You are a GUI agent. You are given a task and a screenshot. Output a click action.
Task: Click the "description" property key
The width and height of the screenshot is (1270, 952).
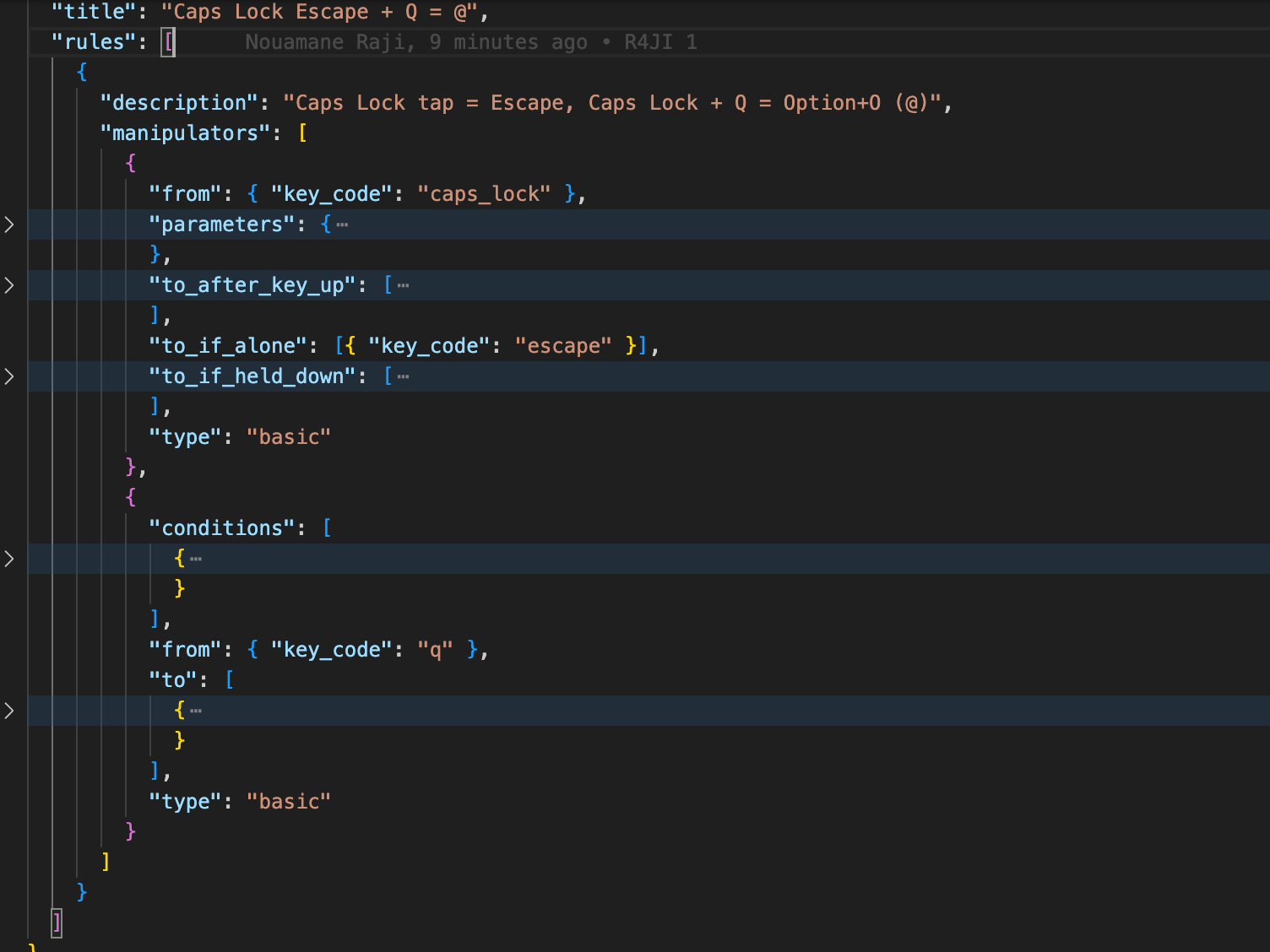click(178, 103)
